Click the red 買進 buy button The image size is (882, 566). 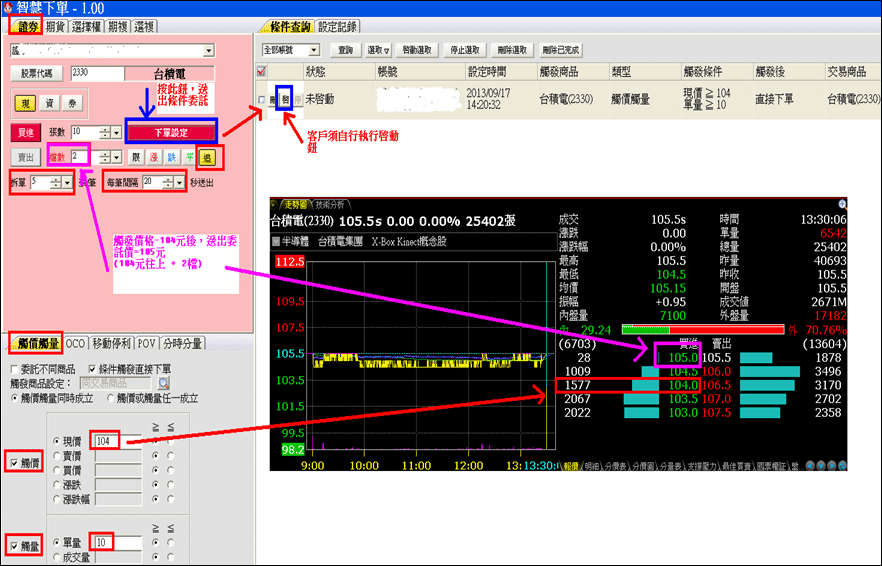tap(26, 133)
